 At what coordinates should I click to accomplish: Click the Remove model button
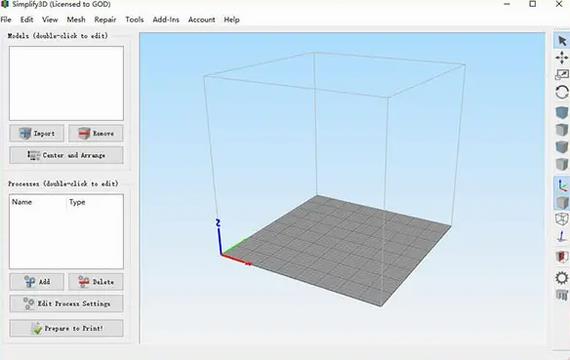[x=96, y=133]
